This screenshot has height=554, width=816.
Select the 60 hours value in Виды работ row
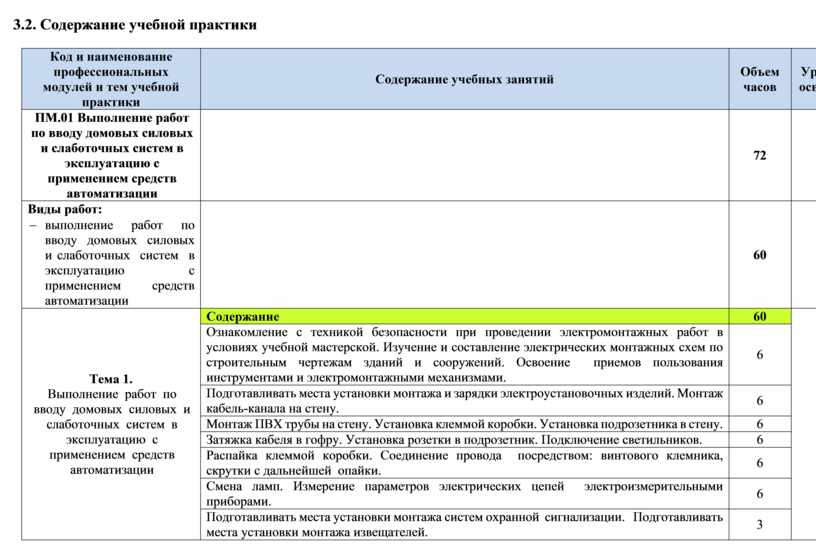click(x=759, y=255)
